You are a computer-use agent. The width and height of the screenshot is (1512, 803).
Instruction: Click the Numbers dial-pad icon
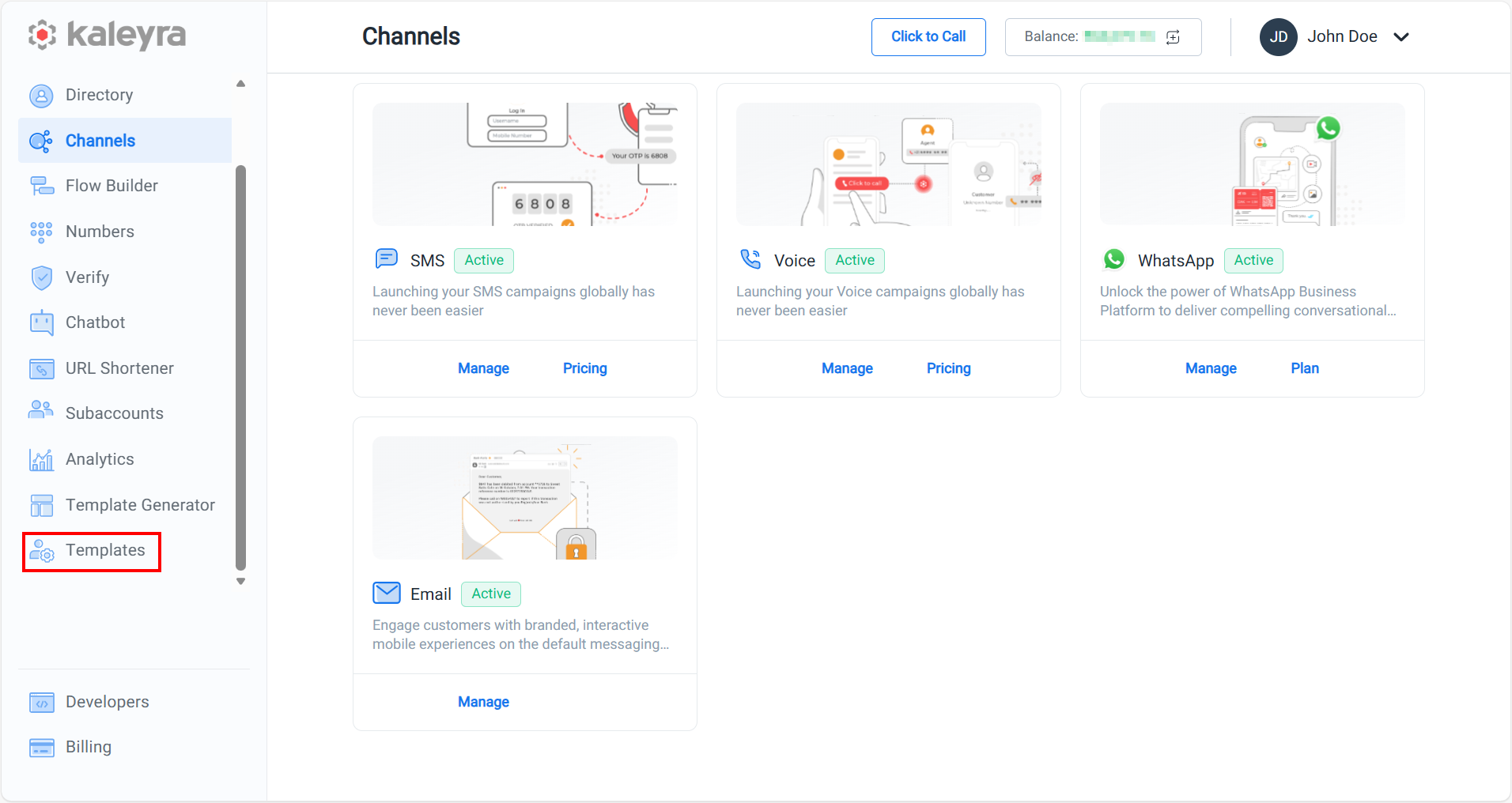click(41, 232)
